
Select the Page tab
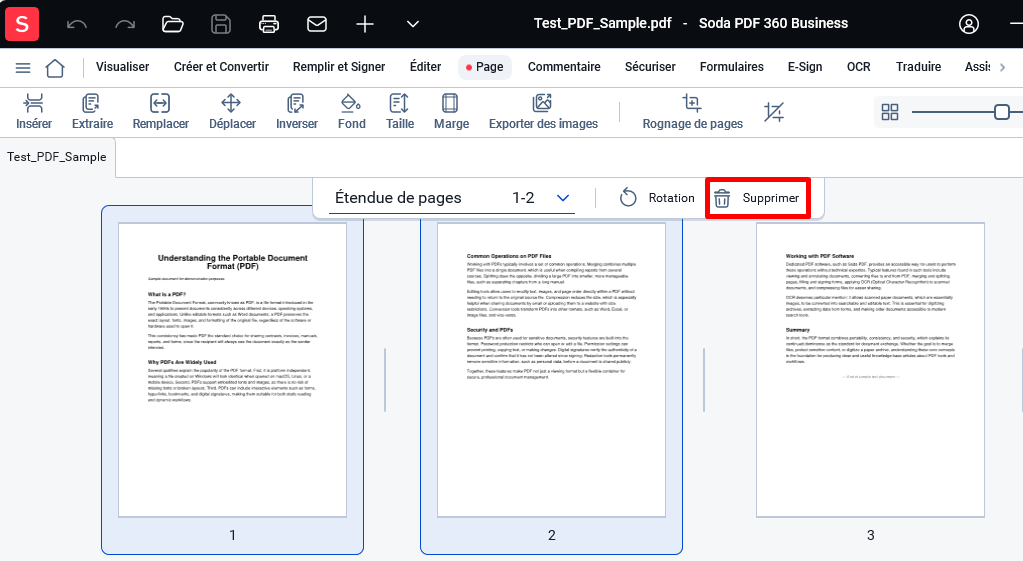485,67
